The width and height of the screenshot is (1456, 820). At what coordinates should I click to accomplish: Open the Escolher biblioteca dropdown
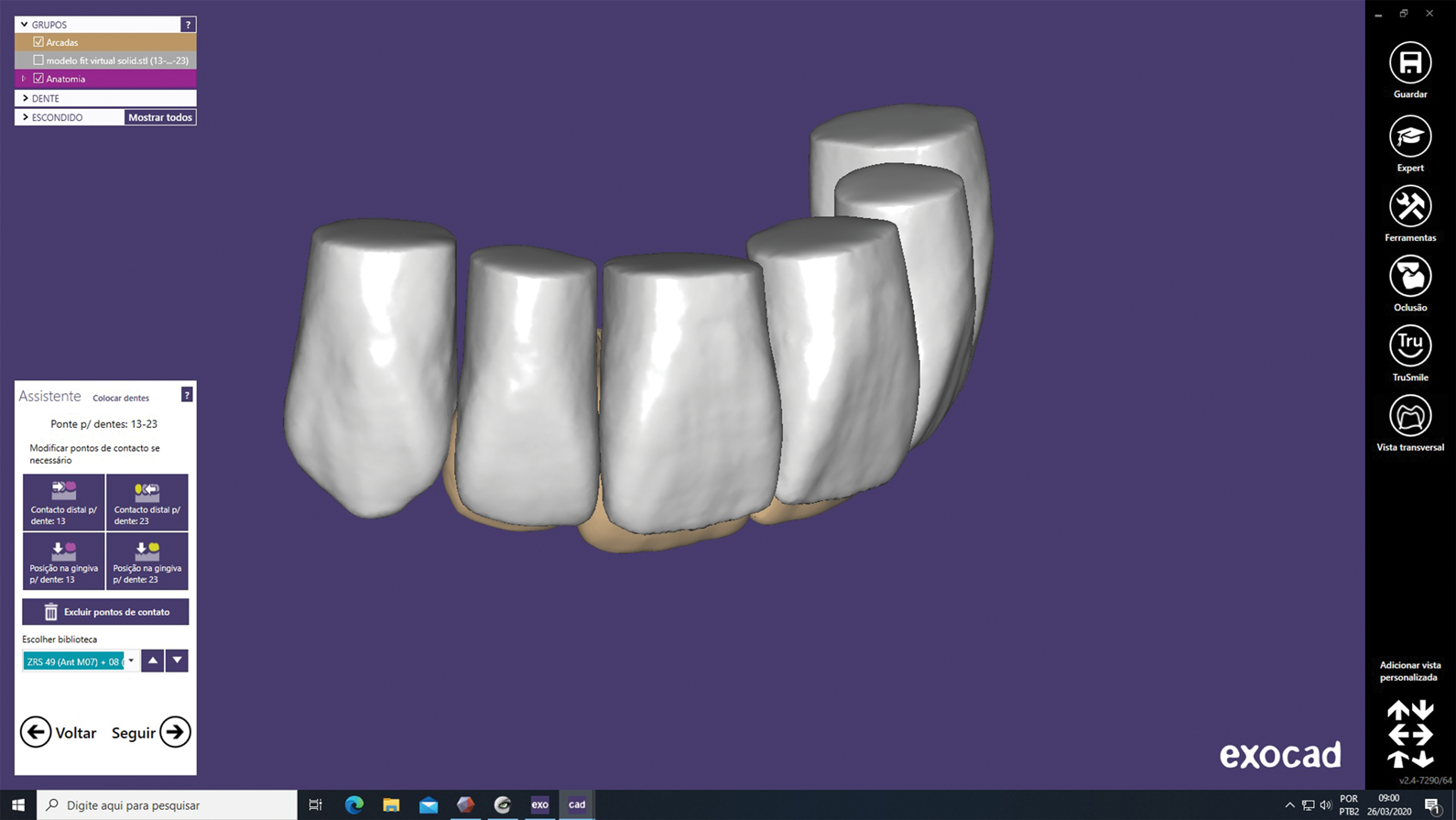coord(131,661)
